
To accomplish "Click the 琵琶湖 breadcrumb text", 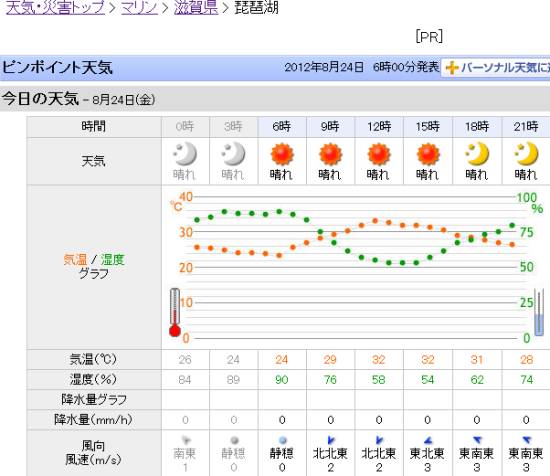I will click(x=256, y=7).
